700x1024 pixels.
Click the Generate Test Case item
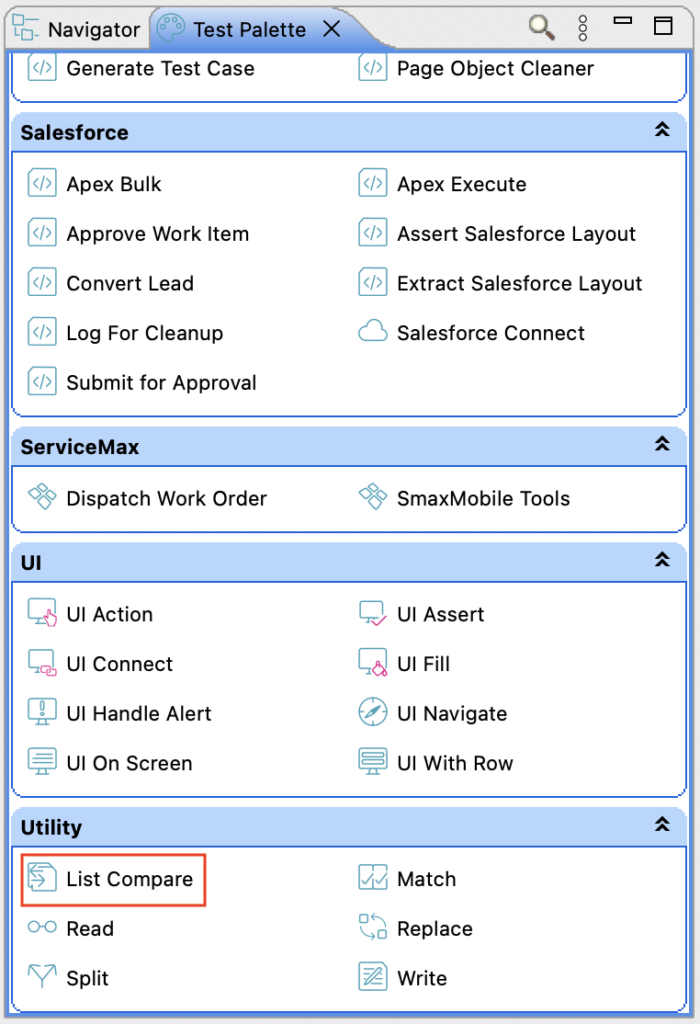tap(160, 69)
